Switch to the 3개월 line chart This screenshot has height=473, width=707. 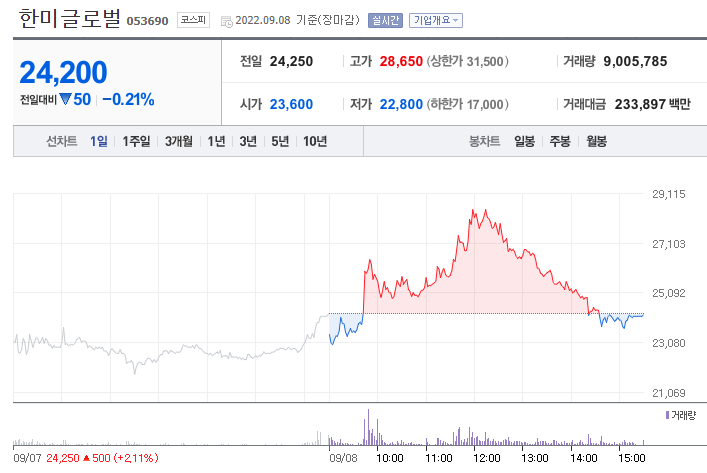[179, 142]
